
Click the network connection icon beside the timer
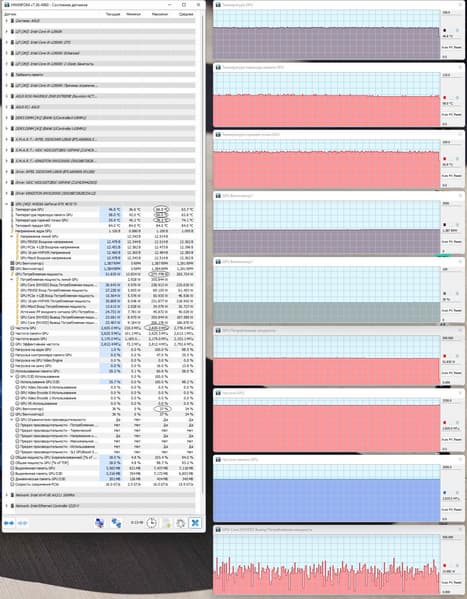pos(116,523)
